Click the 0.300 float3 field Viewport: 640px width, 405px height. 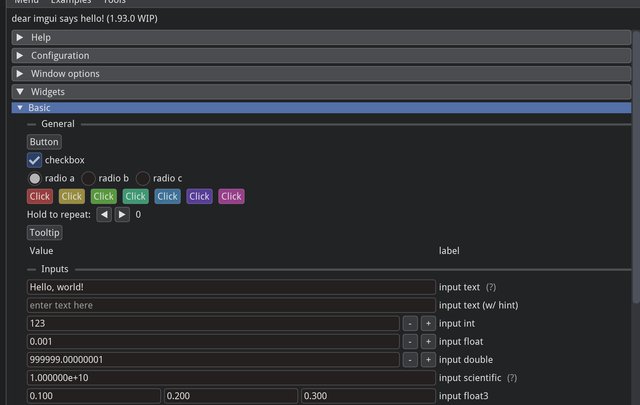(x=368, y=396)
